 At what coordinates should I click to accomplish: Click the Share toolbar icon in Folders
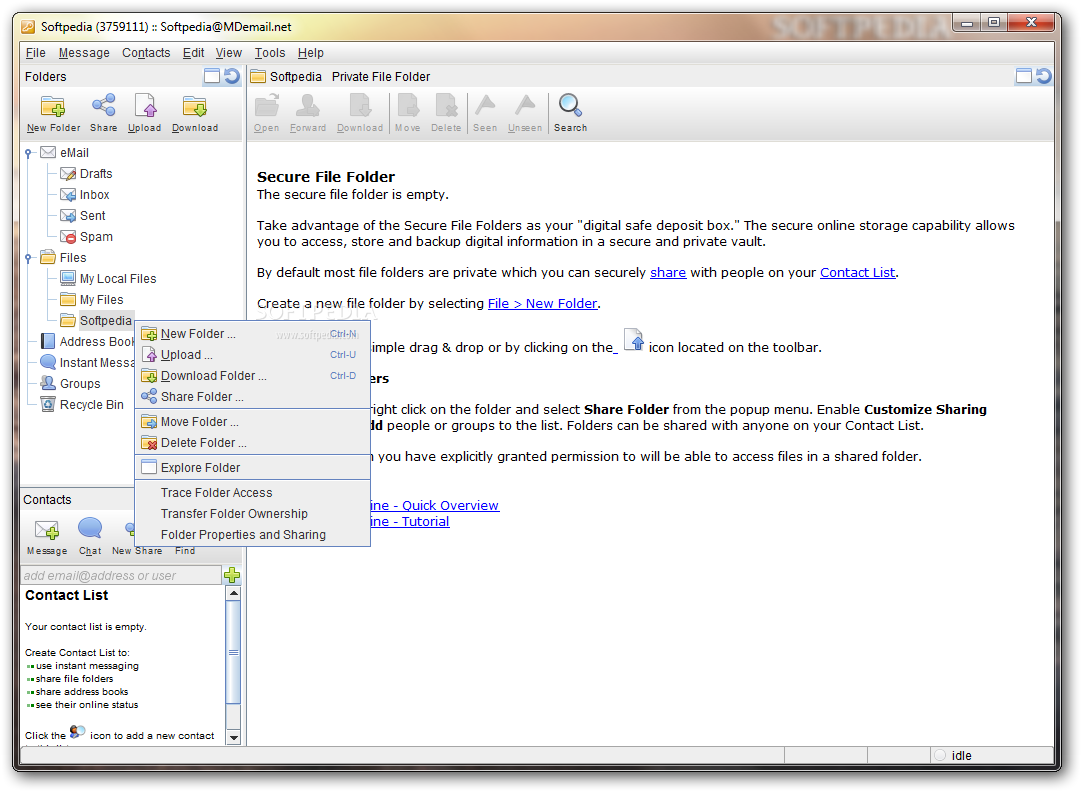tap(104, 106)
